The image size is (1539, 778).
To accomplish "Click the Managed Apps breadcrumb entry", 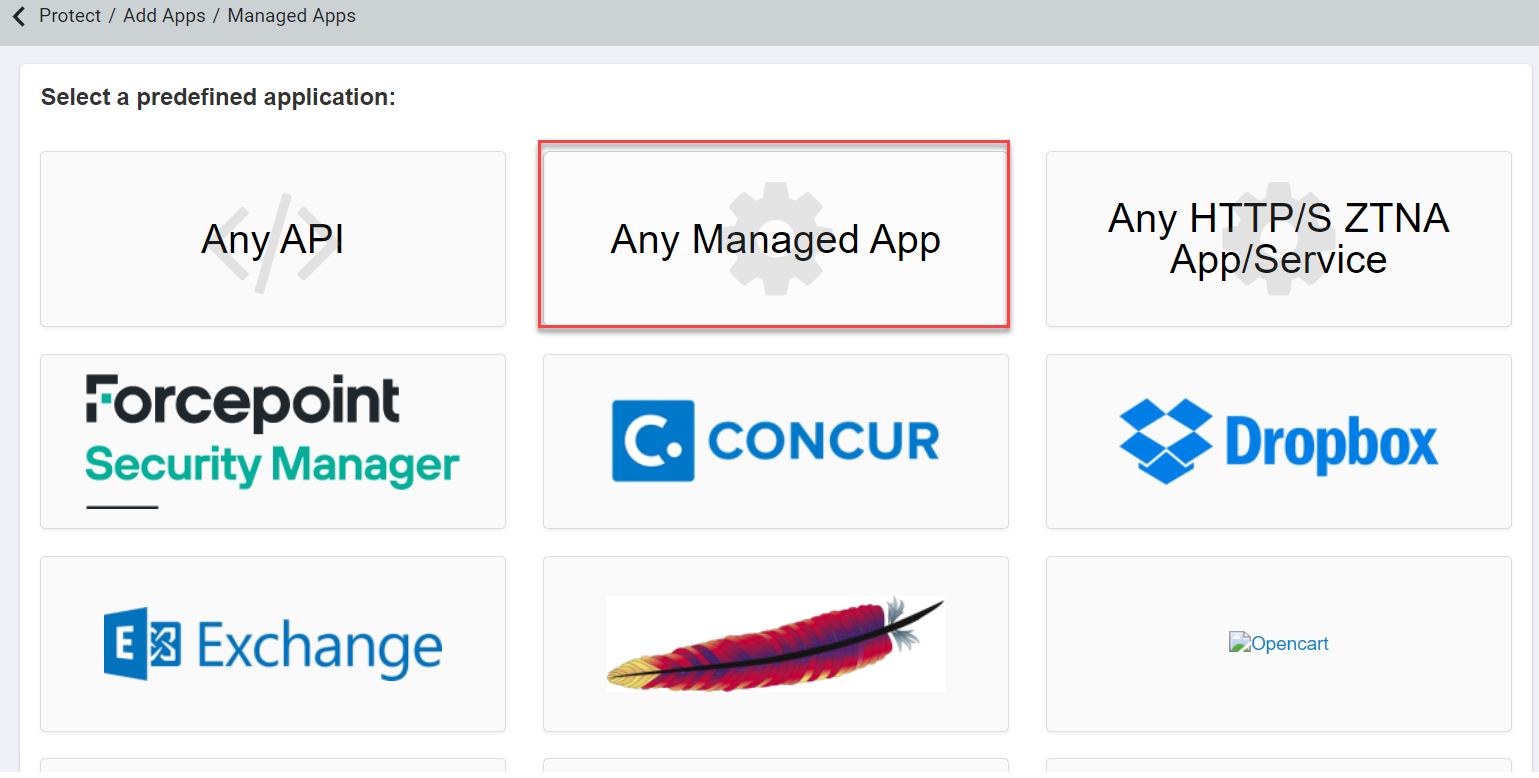I will coord(291,15).
